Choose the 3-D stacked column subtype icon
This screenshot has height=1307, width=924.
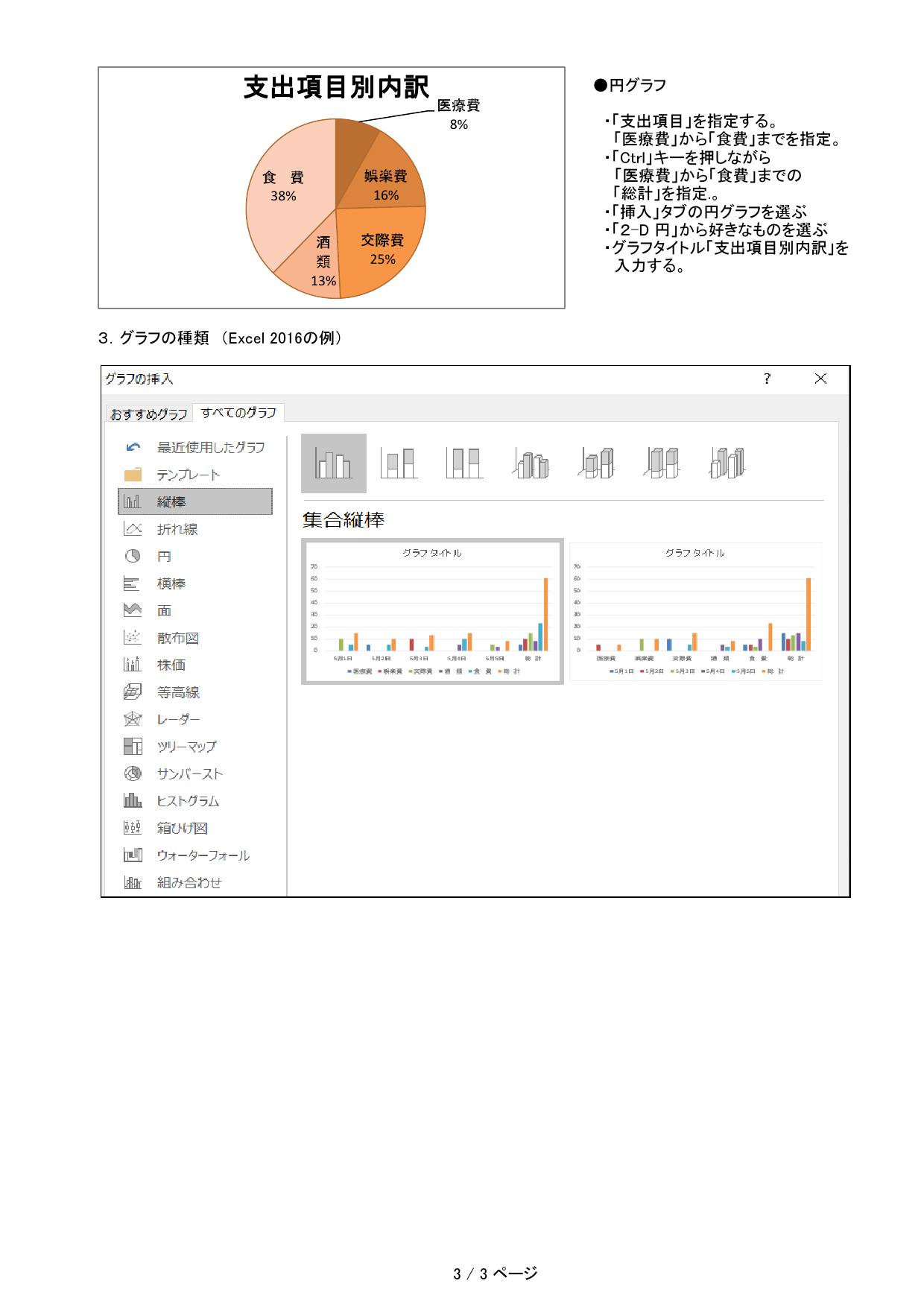pyautogui.click(x=596, y=463)
